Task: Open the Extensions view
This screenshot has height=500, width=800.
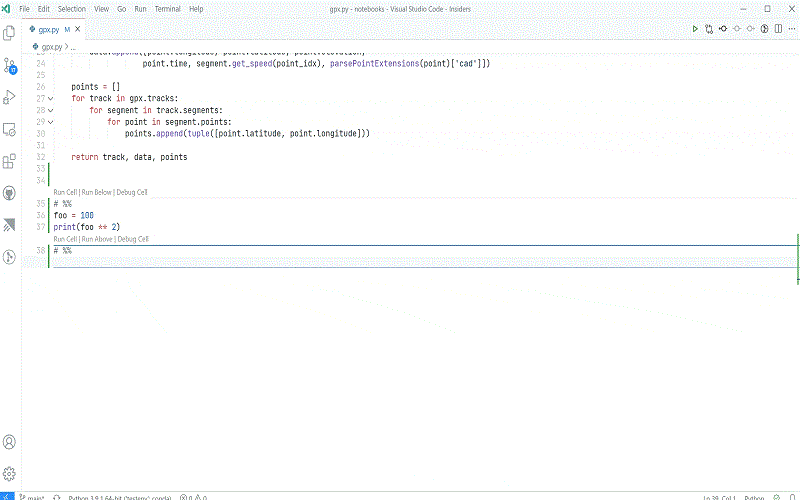Action: click(9, 161)
